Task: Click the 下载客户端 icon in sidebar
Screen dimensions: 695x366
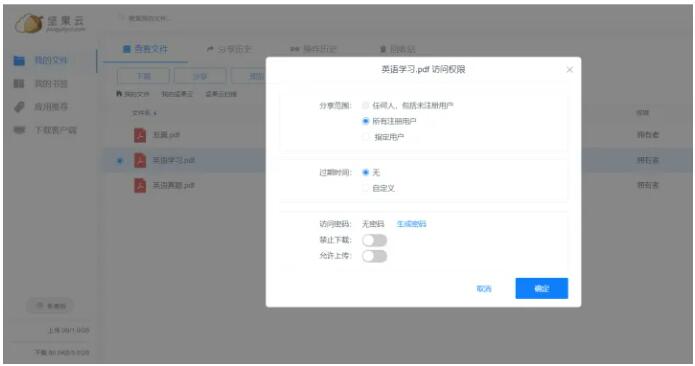Action: (19, 130)
